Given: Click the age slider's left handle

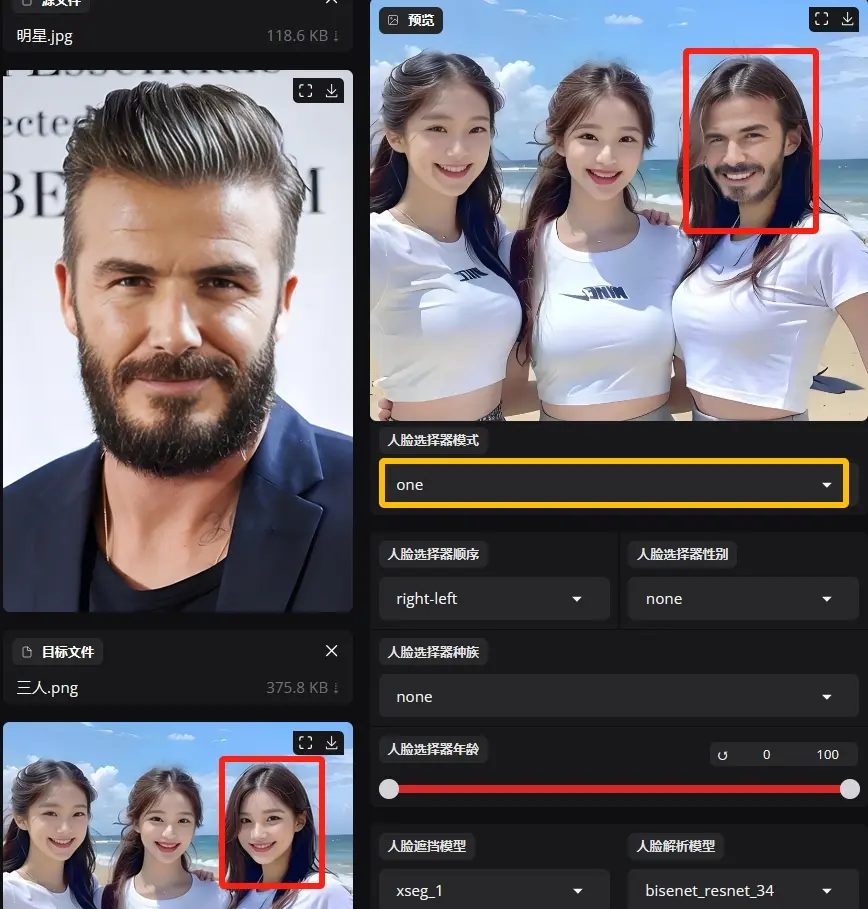Looking at the screenshot, I should tap(389, 789).
